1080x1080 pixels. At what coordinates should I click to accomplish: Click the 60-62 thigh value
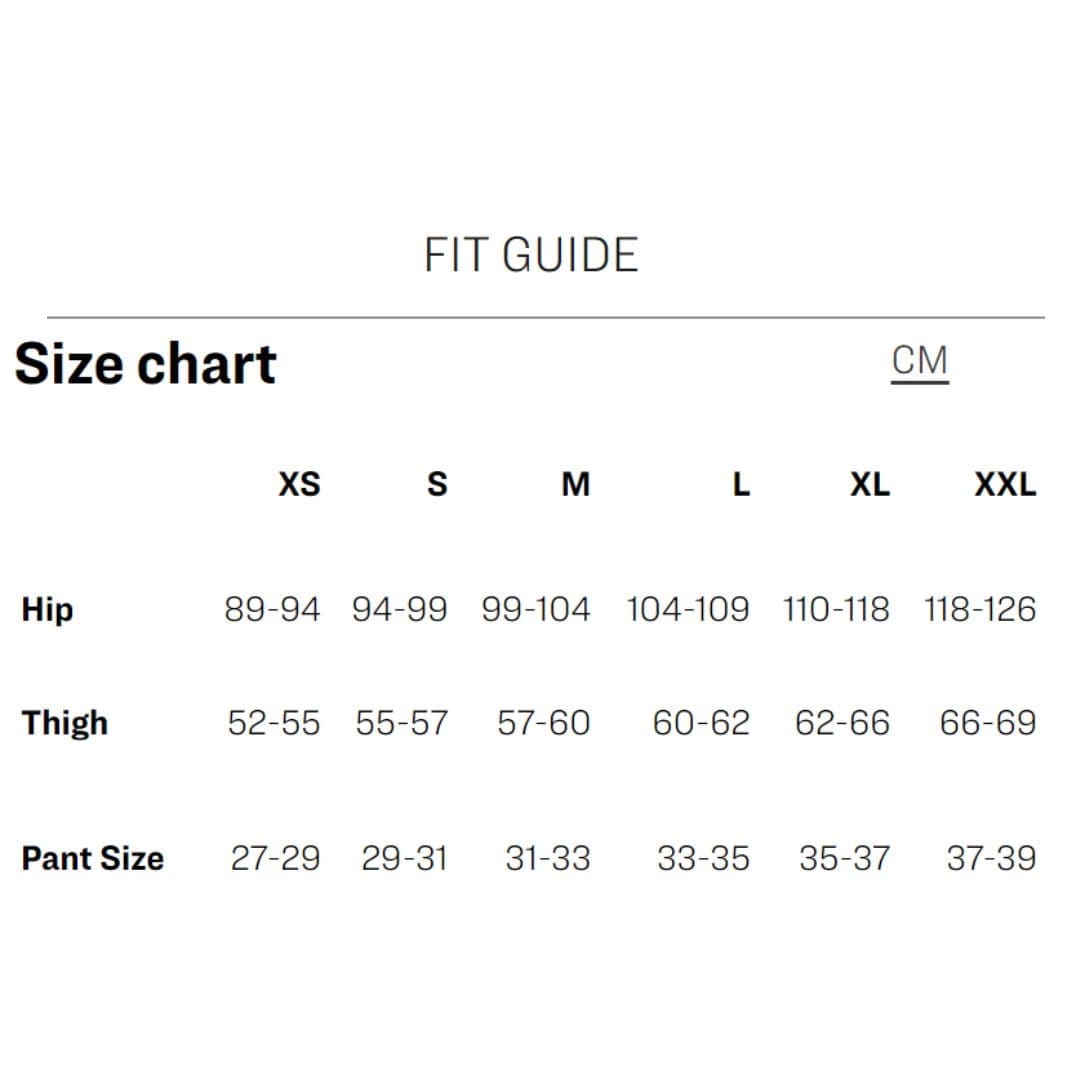701,722
